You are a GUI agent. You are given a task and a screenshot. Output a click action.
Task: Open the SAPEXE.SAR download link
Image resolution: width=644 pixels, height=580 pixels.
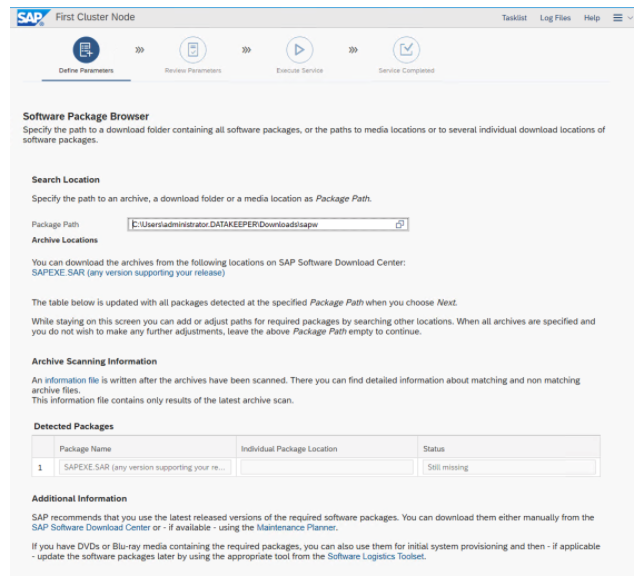point(128,273)
